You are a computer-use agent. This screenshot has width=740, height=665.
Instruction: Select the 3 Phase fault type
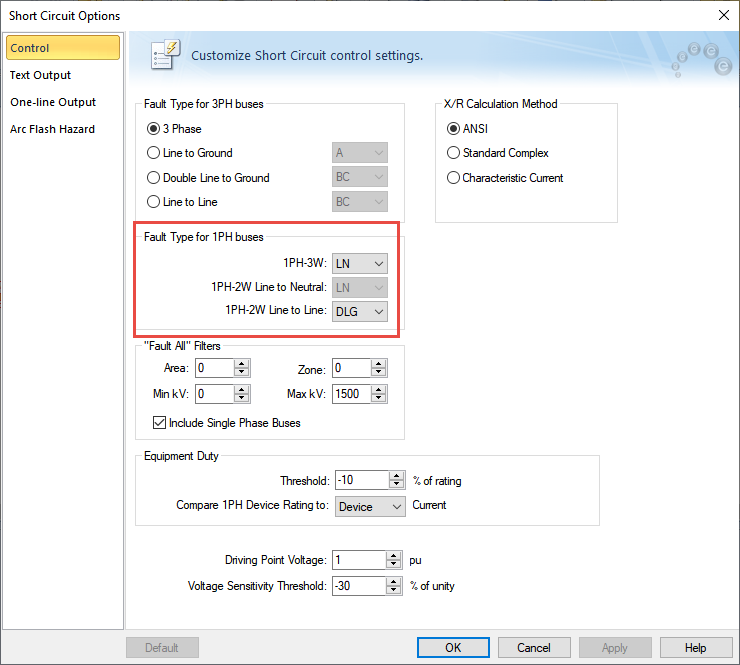tap(153, 128)
